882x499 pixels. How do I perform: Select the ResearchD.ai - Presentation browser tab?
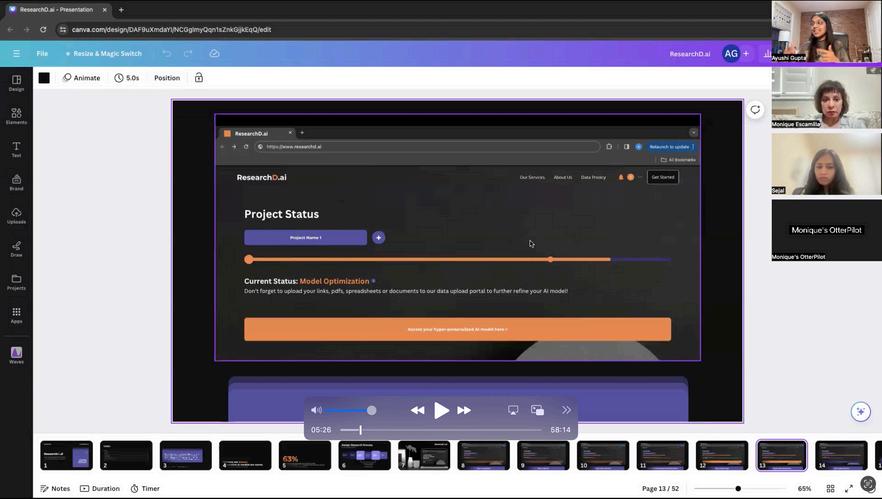tap(56, 10)
